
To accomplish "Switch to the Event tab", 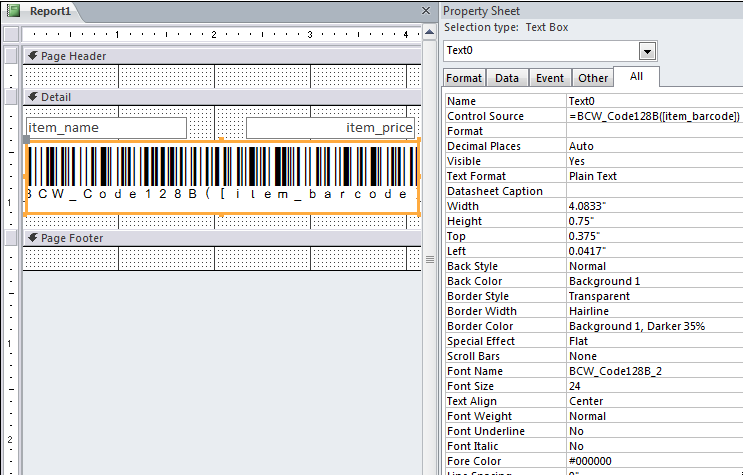I will point(550,78).
